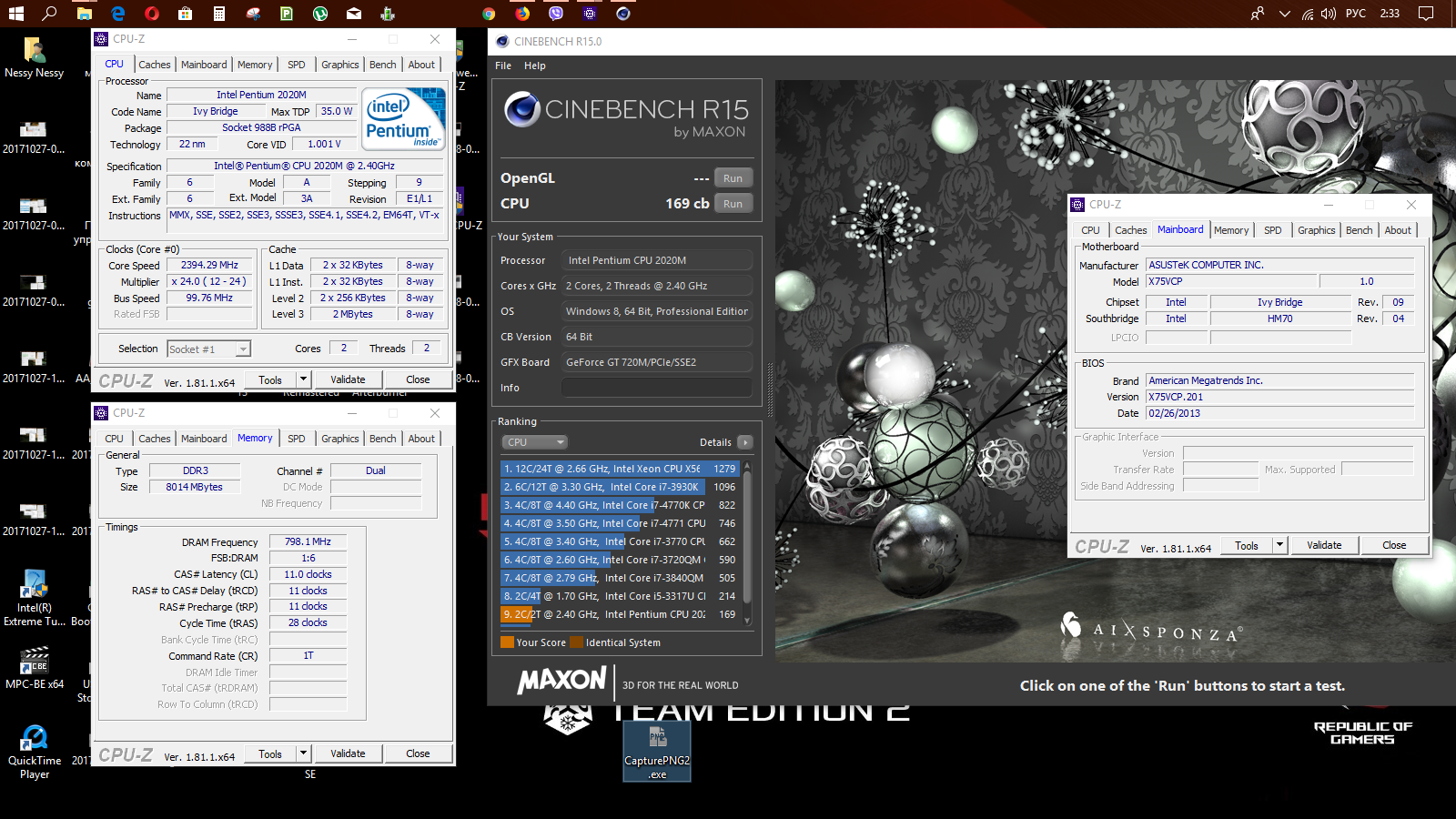This screenshot has width=1456, height=819.
Task: Select ranking row Intel Pentium CPU 169
Action: coord(620,614)
